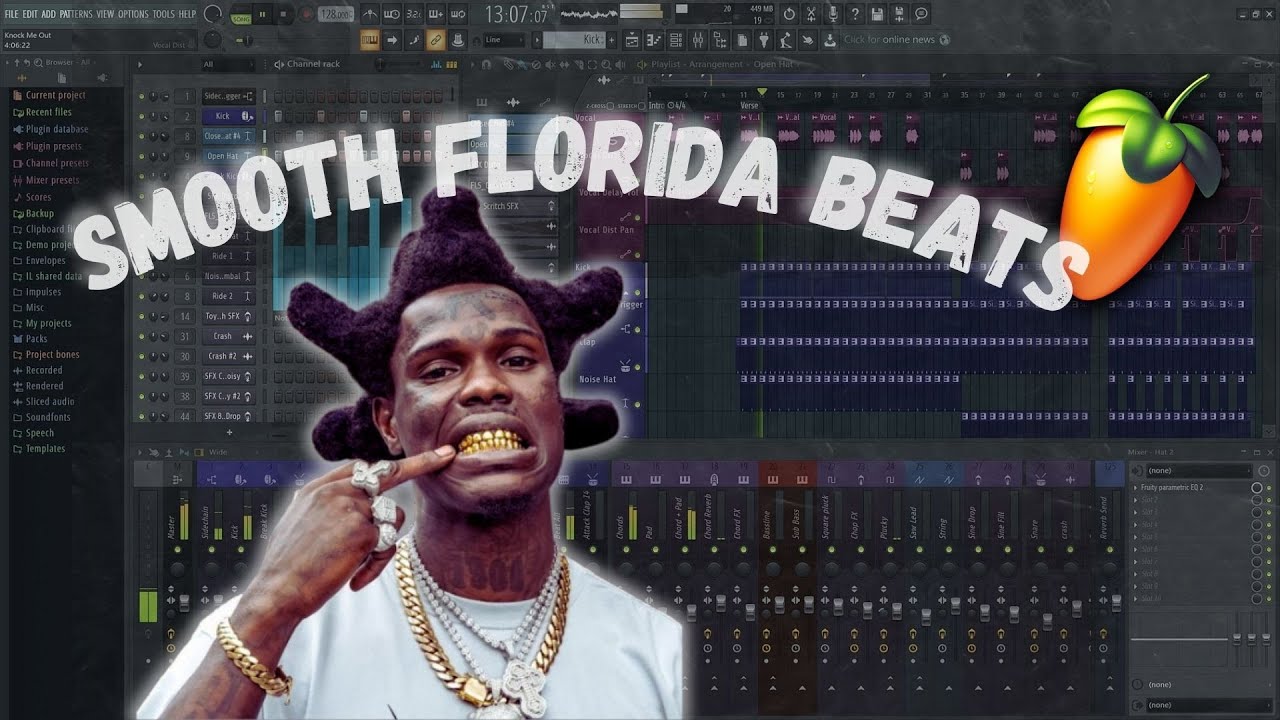
Task: Click the typing keyboard to piano icon
Action: pyautogui.click(x=370, y=40)
